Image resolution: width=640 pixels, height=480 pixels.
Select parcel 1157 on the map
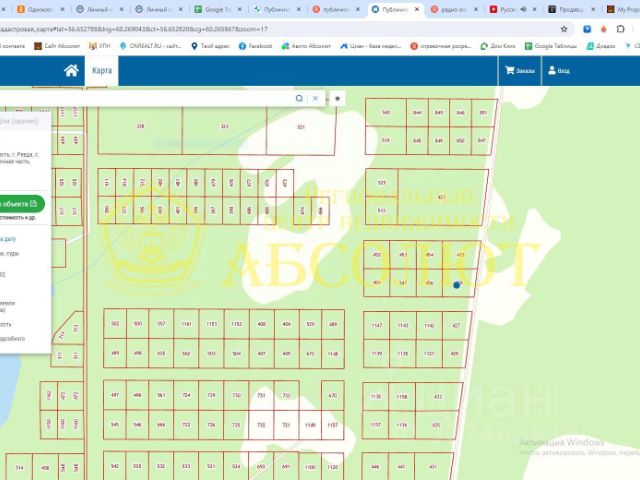[333, 425]
